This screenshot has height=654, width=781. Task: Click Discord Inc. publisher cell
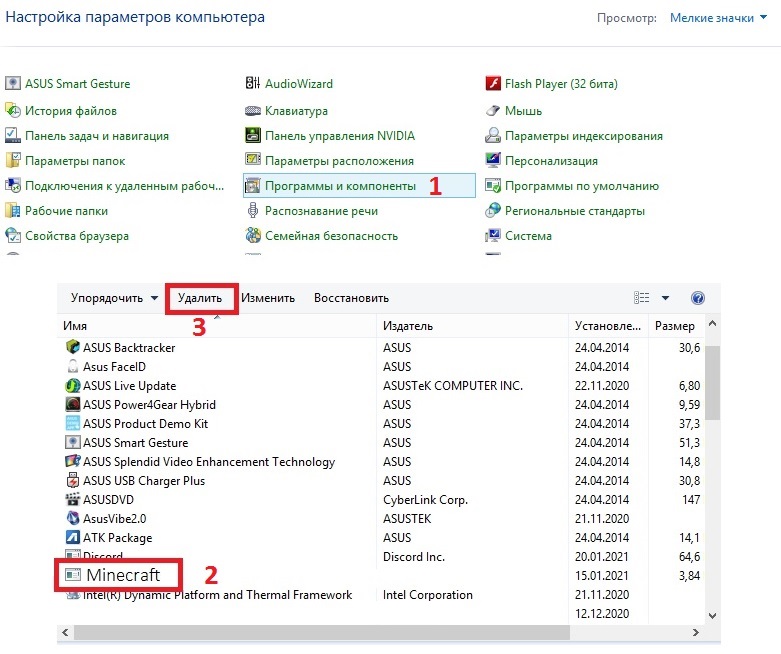(414, 556)
